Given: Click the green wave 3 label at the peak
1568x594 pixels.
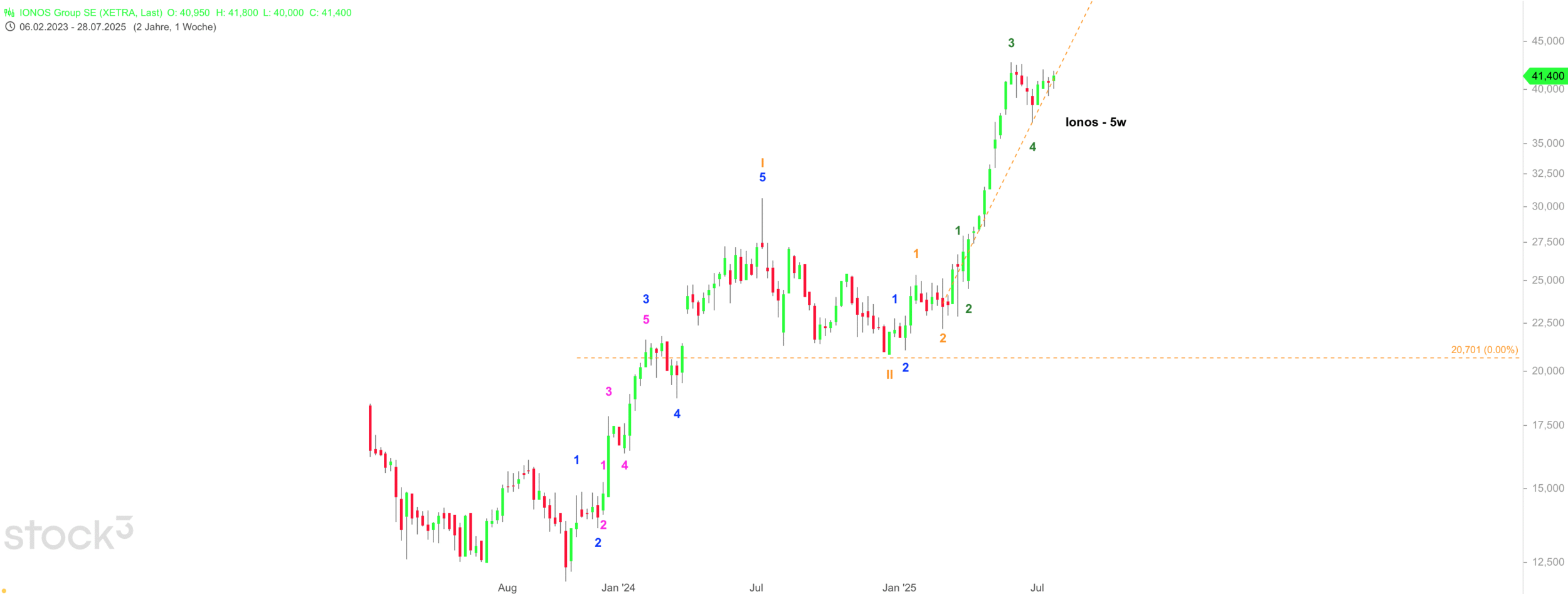Looking at the screenshot, I should tap(1011, 43).
